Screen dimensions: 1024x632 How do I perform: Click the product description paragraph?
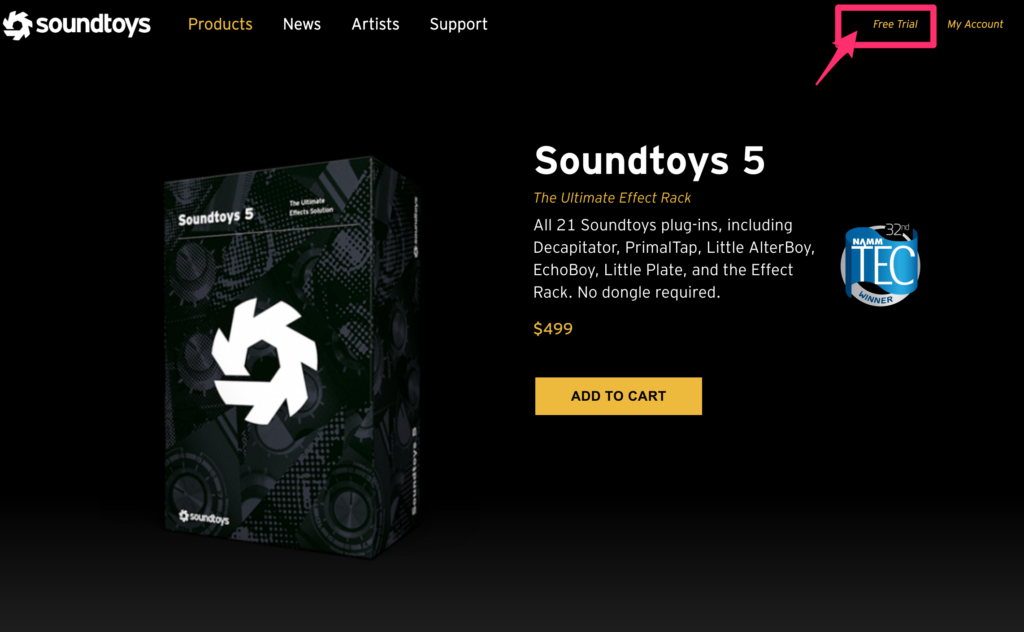pyautogui.click(x=673, y=259)
